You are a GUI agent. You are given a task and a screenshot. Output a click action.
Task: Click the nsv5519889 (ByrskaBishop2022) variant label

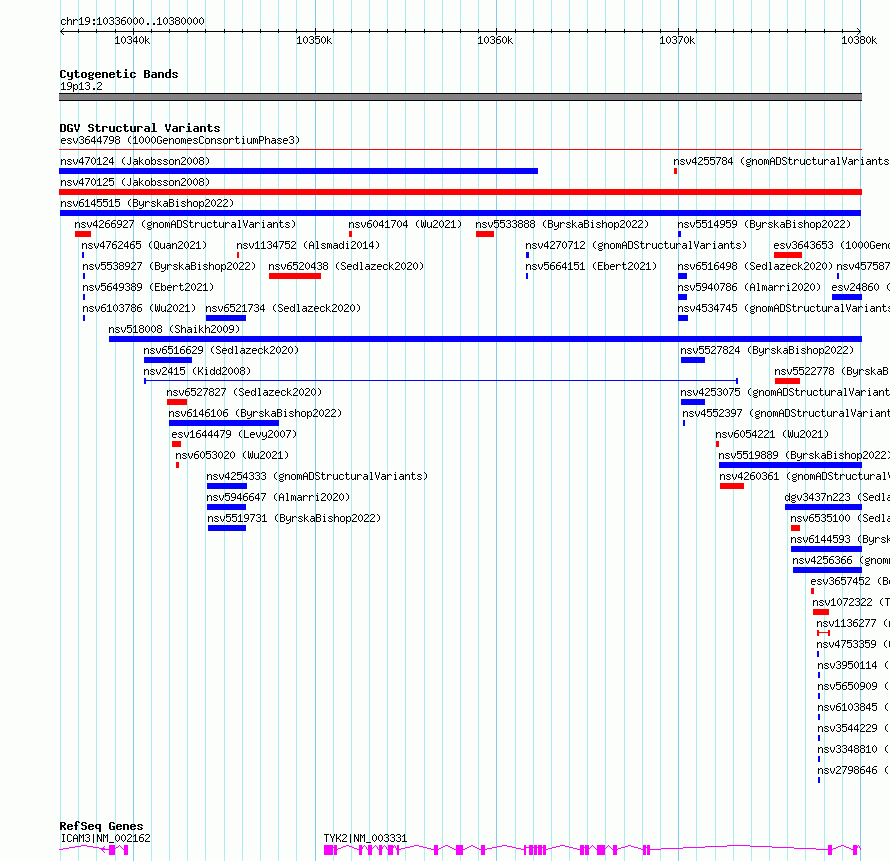(x=804, y=455)
